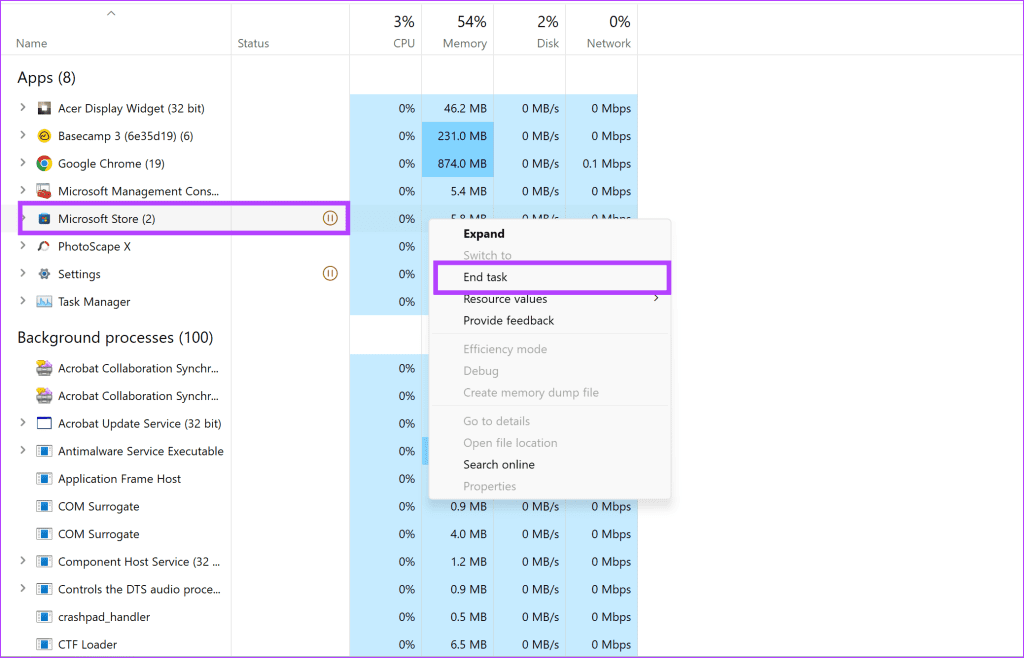The height and width of the screenshot is (658, 1024).
Task: Click the collapse chevron above the Name column
Action: [x=110, y=13]
